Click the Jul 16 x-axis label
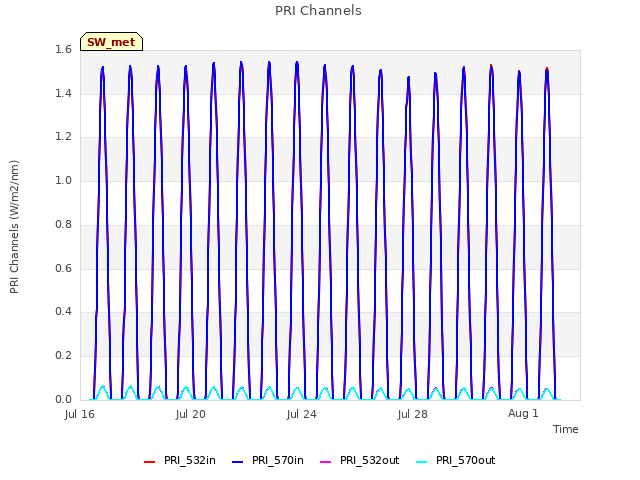The width and height of the screenshot is (640, 480). pyautogui.click(x=80, y=414)
